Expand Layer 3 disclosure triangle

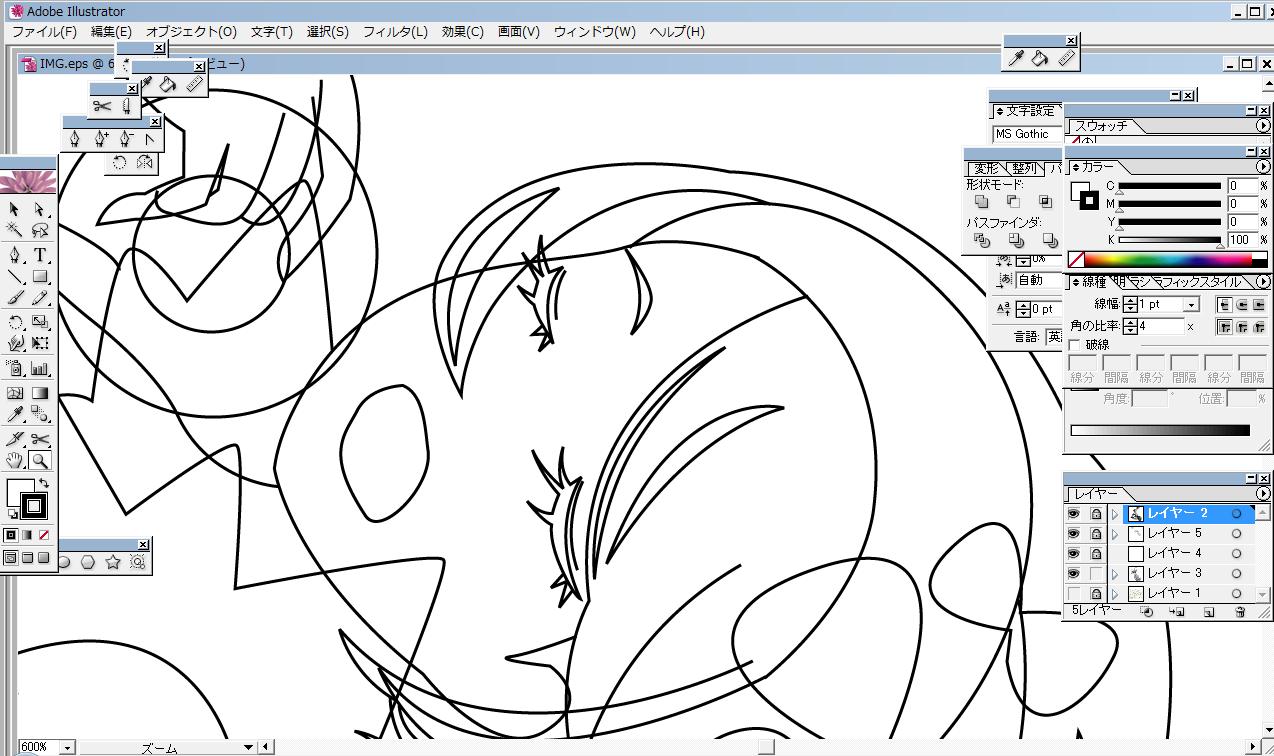click(1115, 574)
